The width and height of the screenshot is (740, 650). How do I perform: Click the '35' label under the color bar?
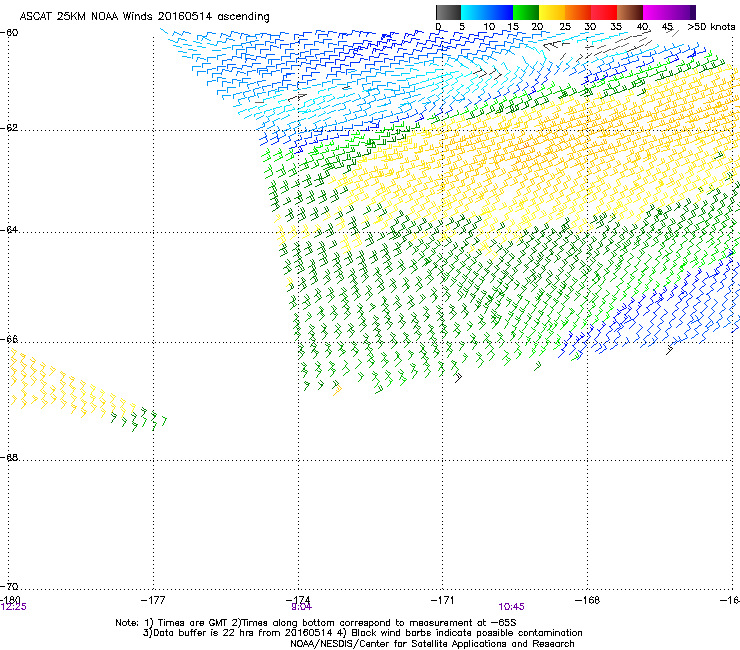[x=616, y=27]
